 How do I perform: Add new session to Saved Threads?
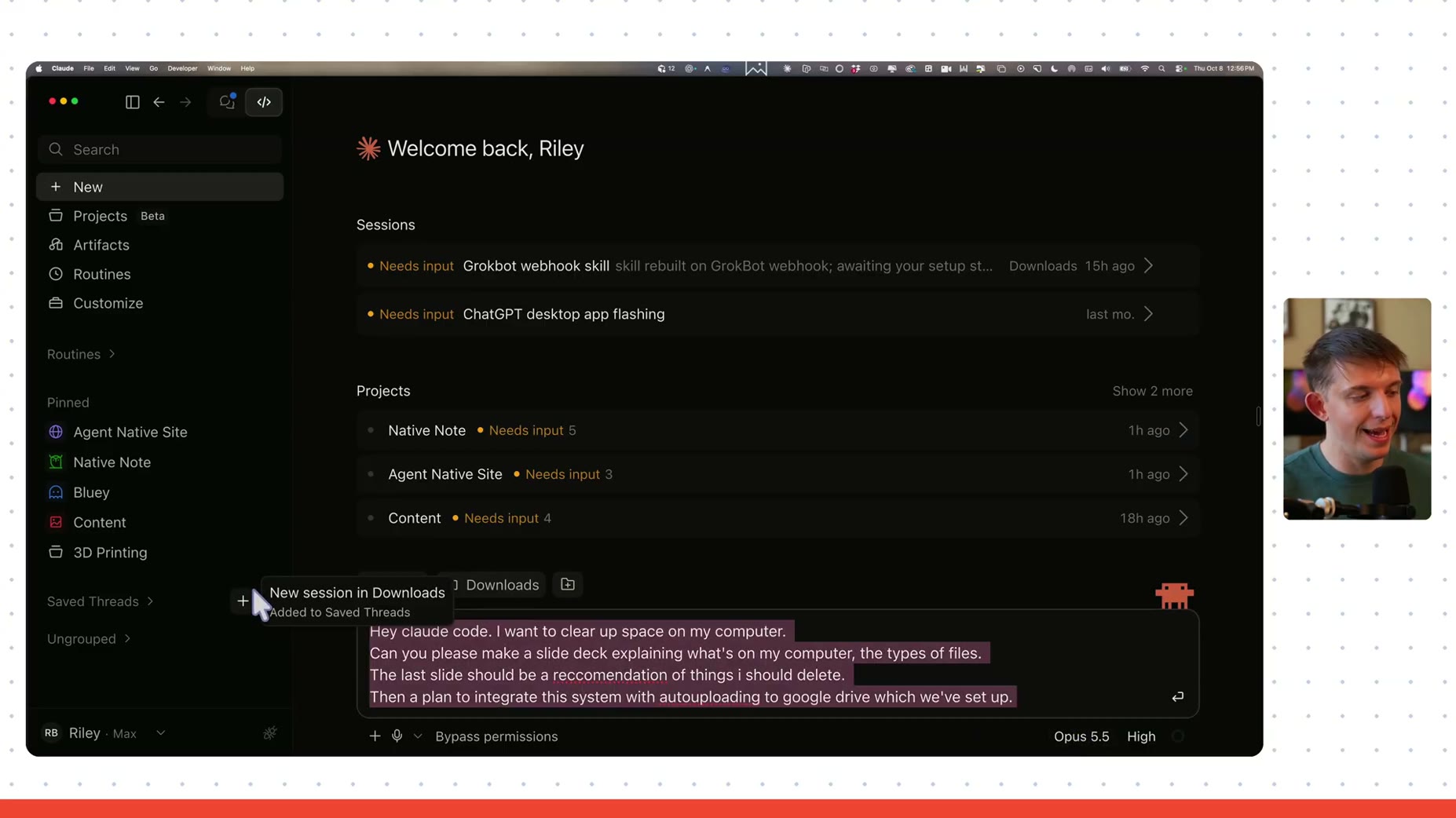click(243, 601)
